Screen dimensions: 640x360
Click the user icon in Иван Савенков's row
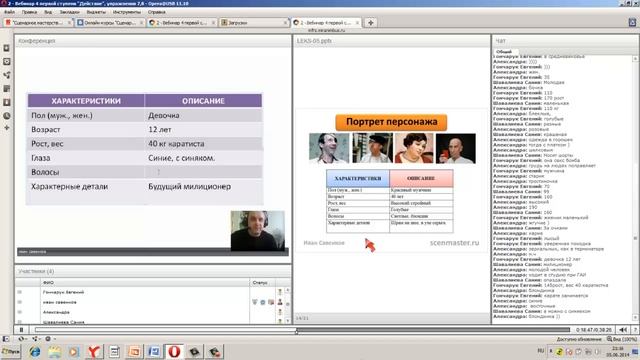[x=280, y=302]
